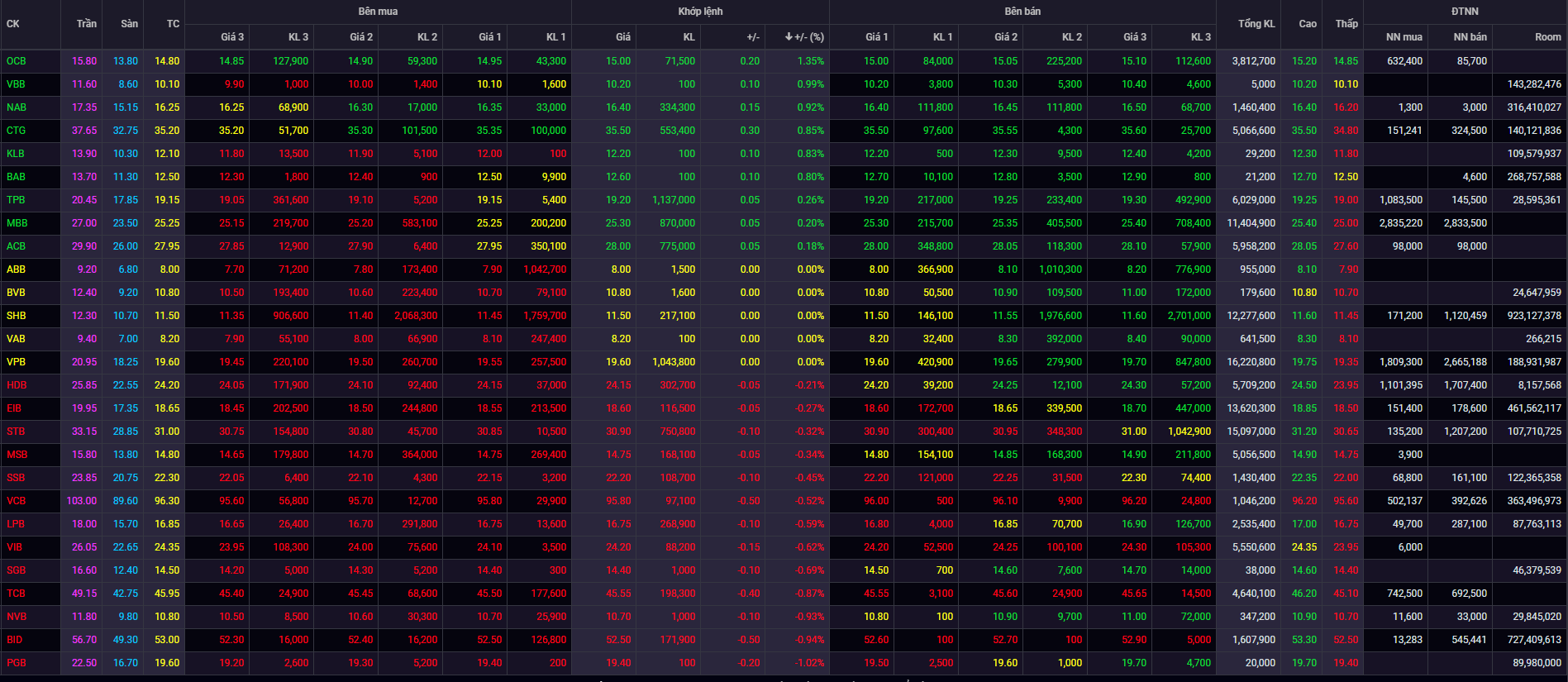1568x682 pixels.
Task: Click SHB's room value "923,127,378"
Action: tap(1535, 316)
